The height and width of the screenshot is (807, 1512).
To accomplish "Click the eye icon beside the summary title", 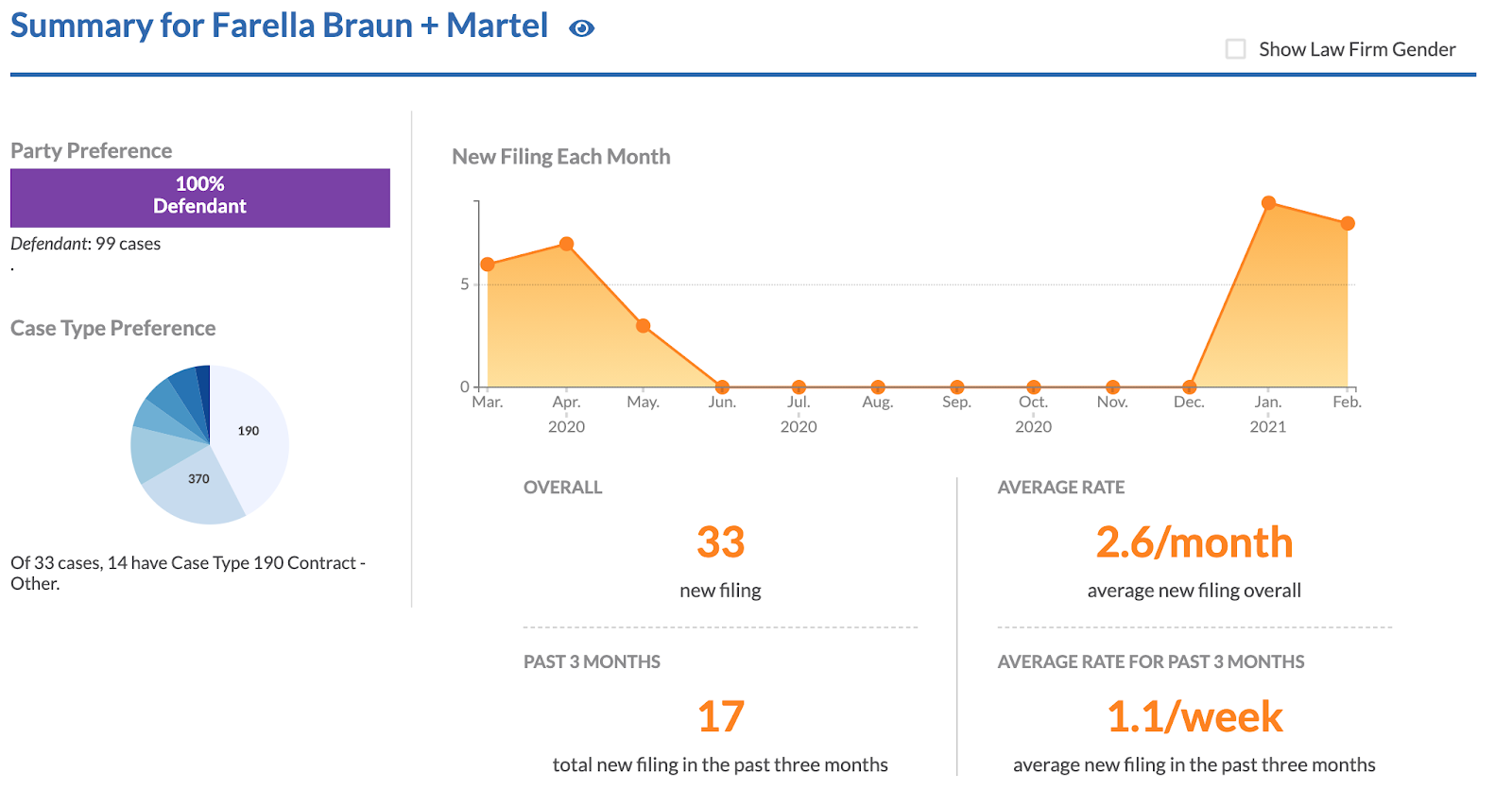I will [581, 28].
